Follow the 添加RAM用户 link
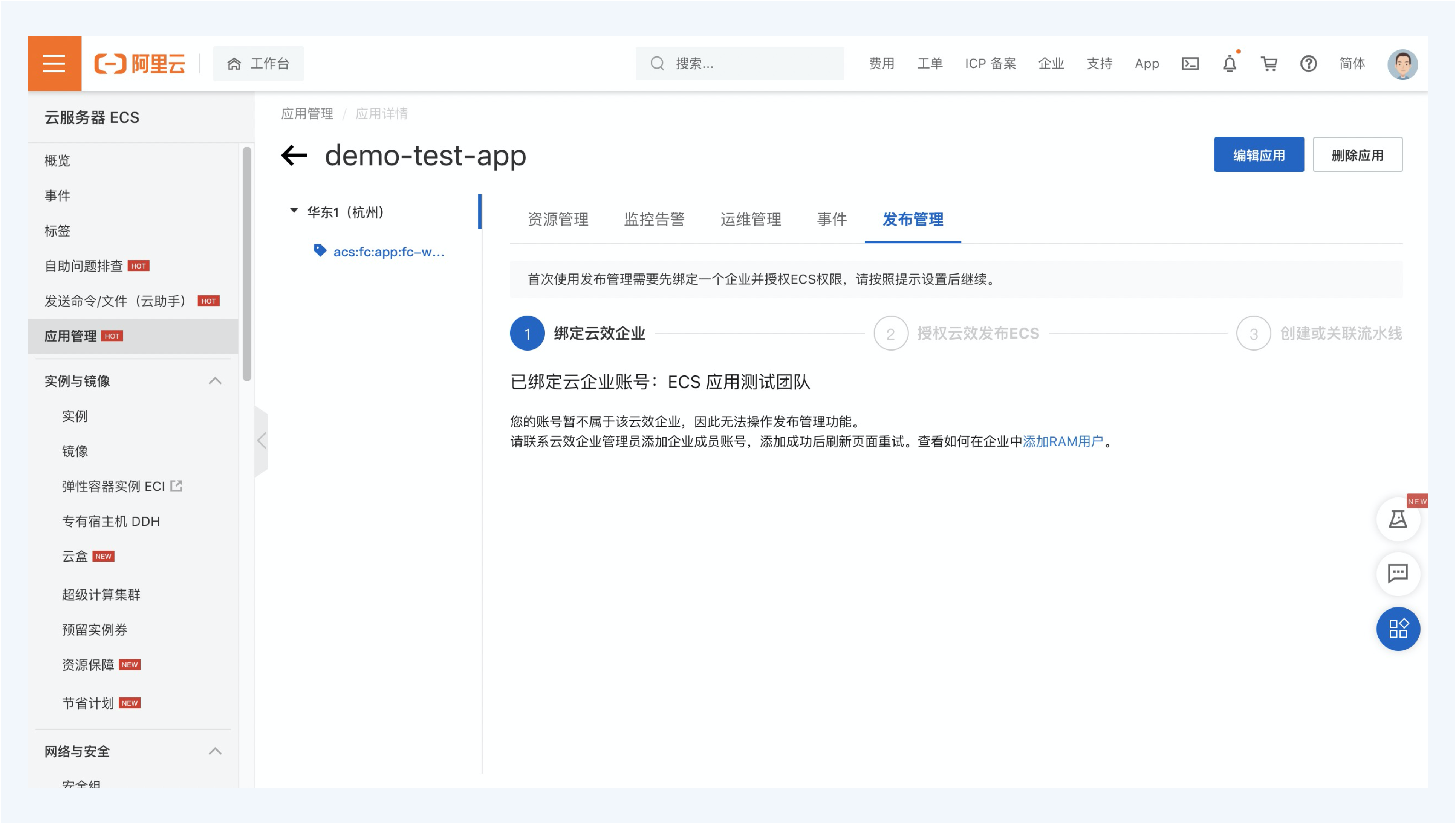Viewport: 1456px width, 824px height. [1063, 441]
